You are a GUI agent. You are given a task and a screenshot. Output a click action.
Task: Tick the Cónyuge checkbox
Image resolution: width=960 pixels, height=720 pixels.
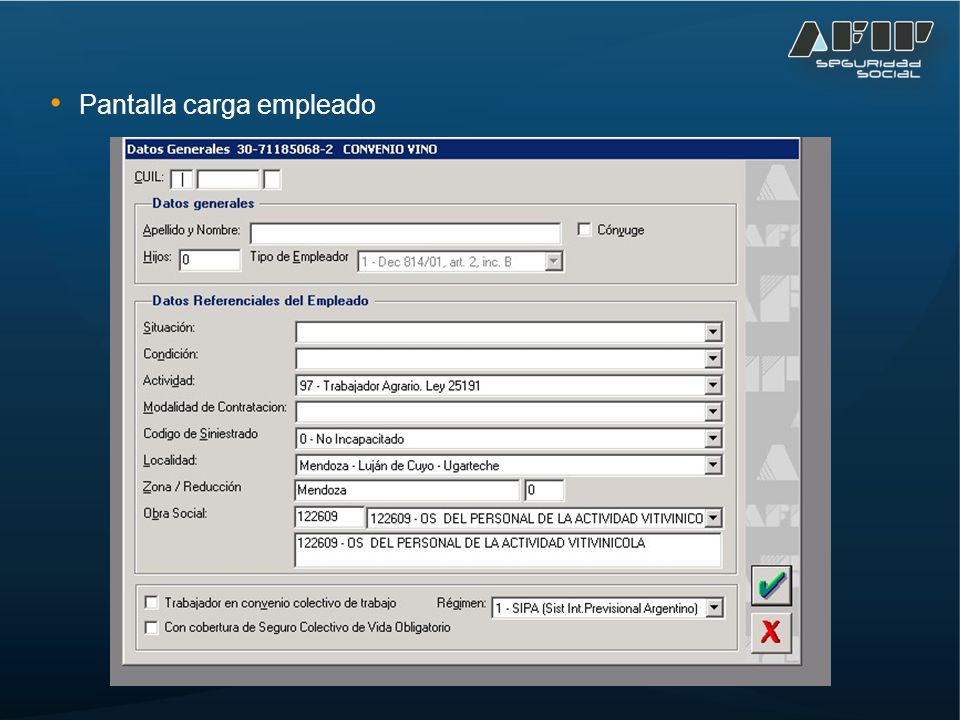point(584,230)
